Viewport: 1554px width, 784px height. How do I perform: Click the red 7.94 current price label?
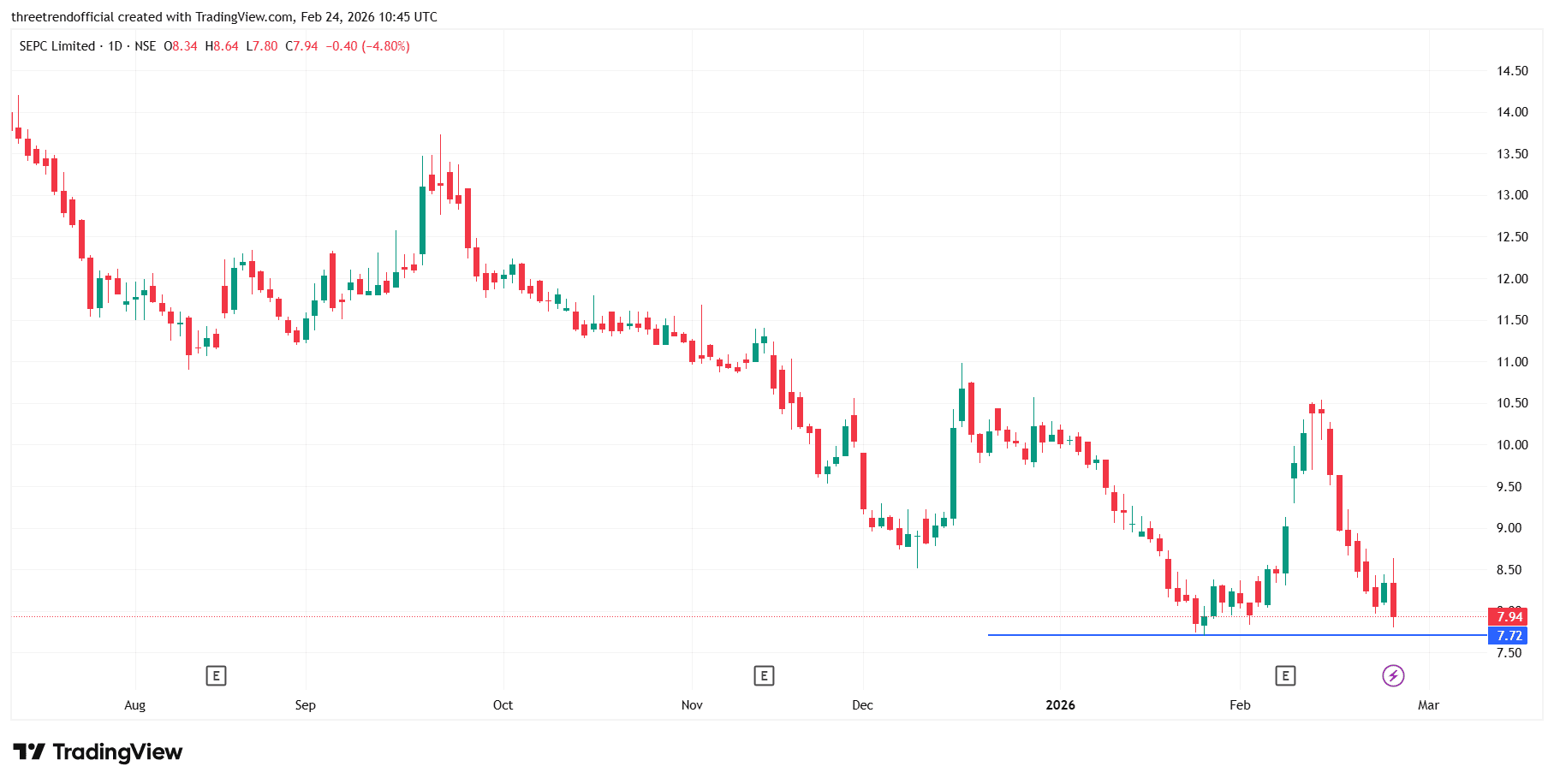click(x=1508, y=617)
